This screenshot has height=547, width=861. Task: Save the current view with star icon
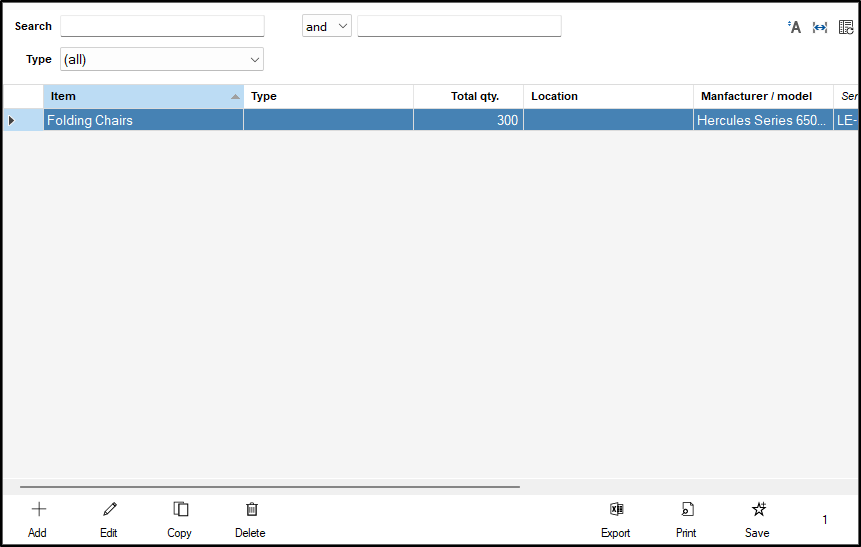coord(758,518)
